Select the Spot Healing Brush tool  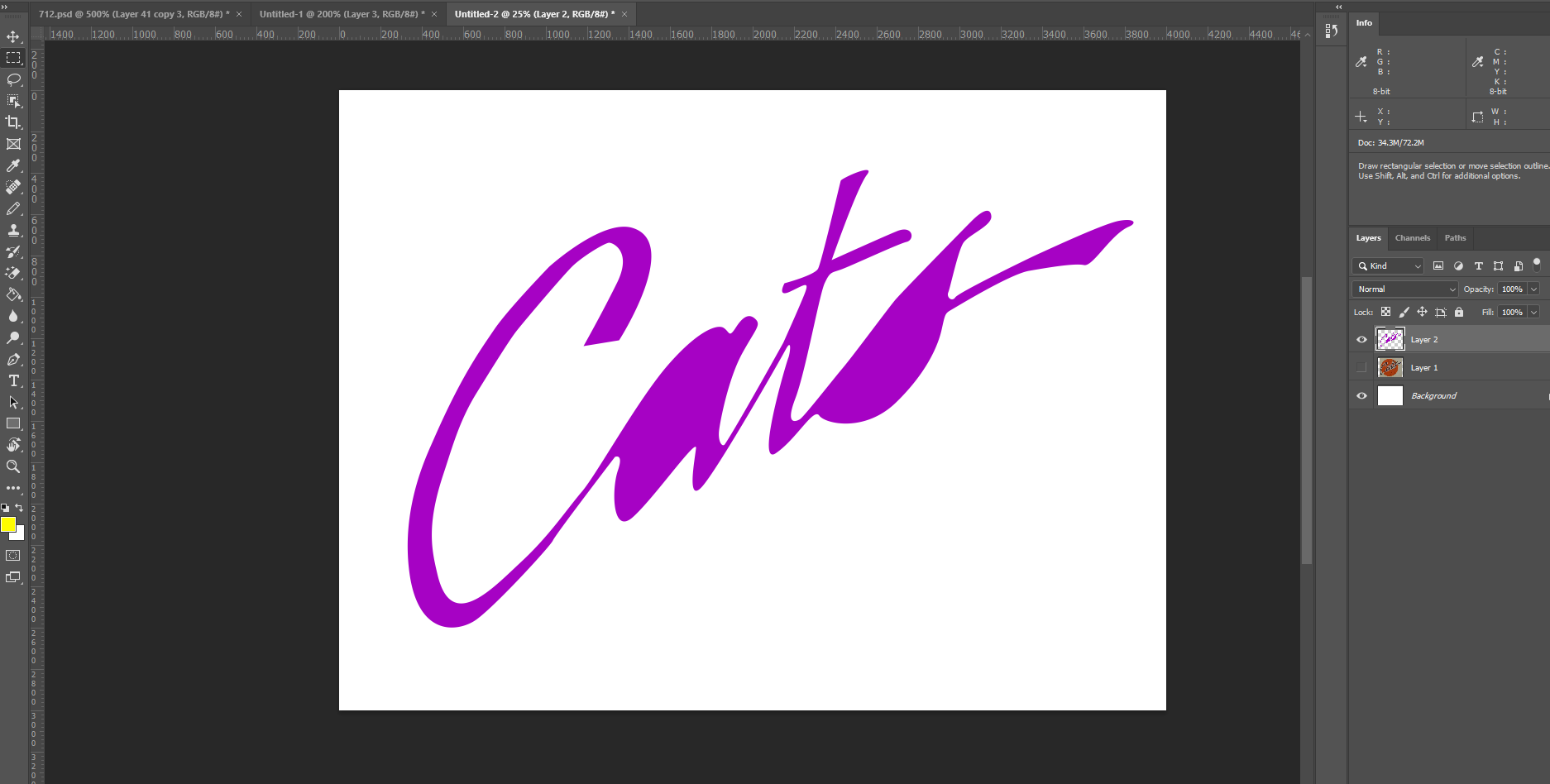coord(13,187)
